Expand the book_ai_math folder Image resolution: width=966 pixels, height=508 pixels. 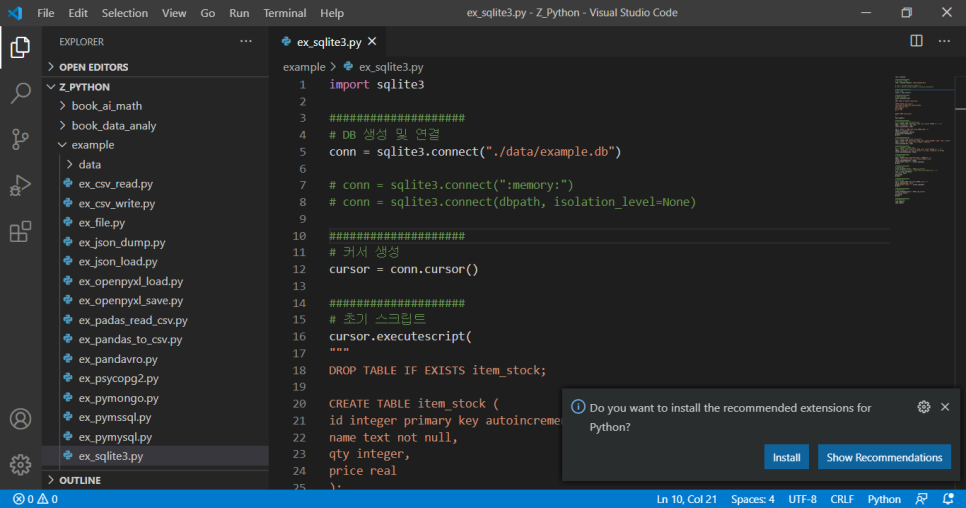[155, 106]
